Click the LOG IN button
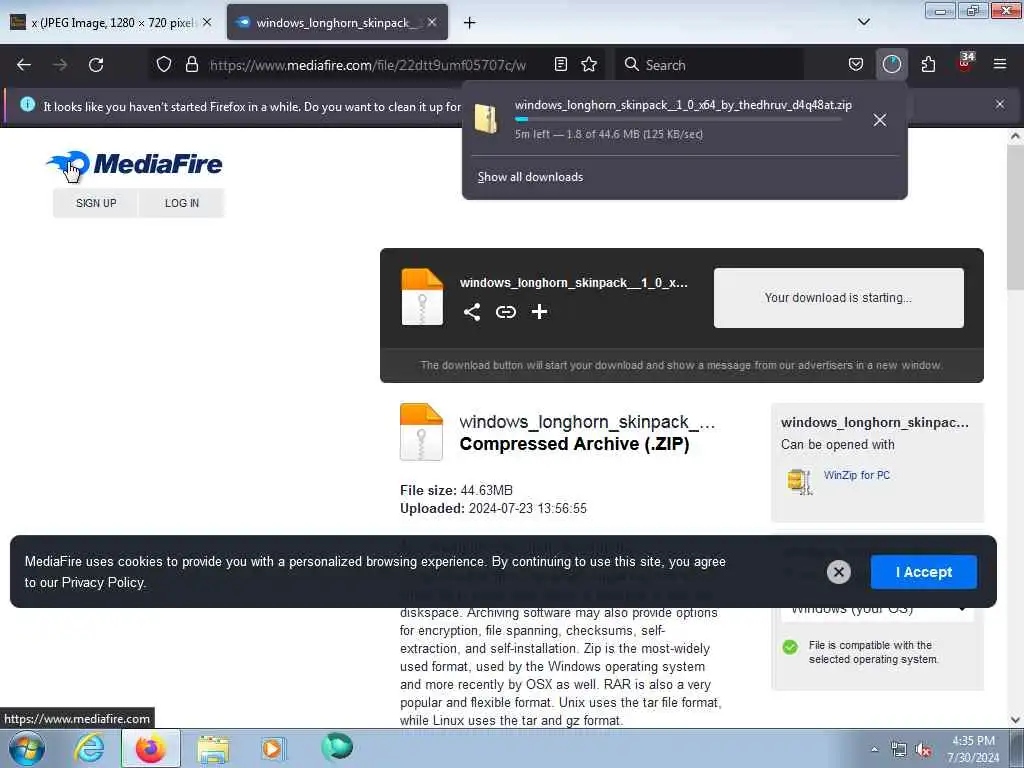The image size is (1024, 768). (x=182, y=203)
